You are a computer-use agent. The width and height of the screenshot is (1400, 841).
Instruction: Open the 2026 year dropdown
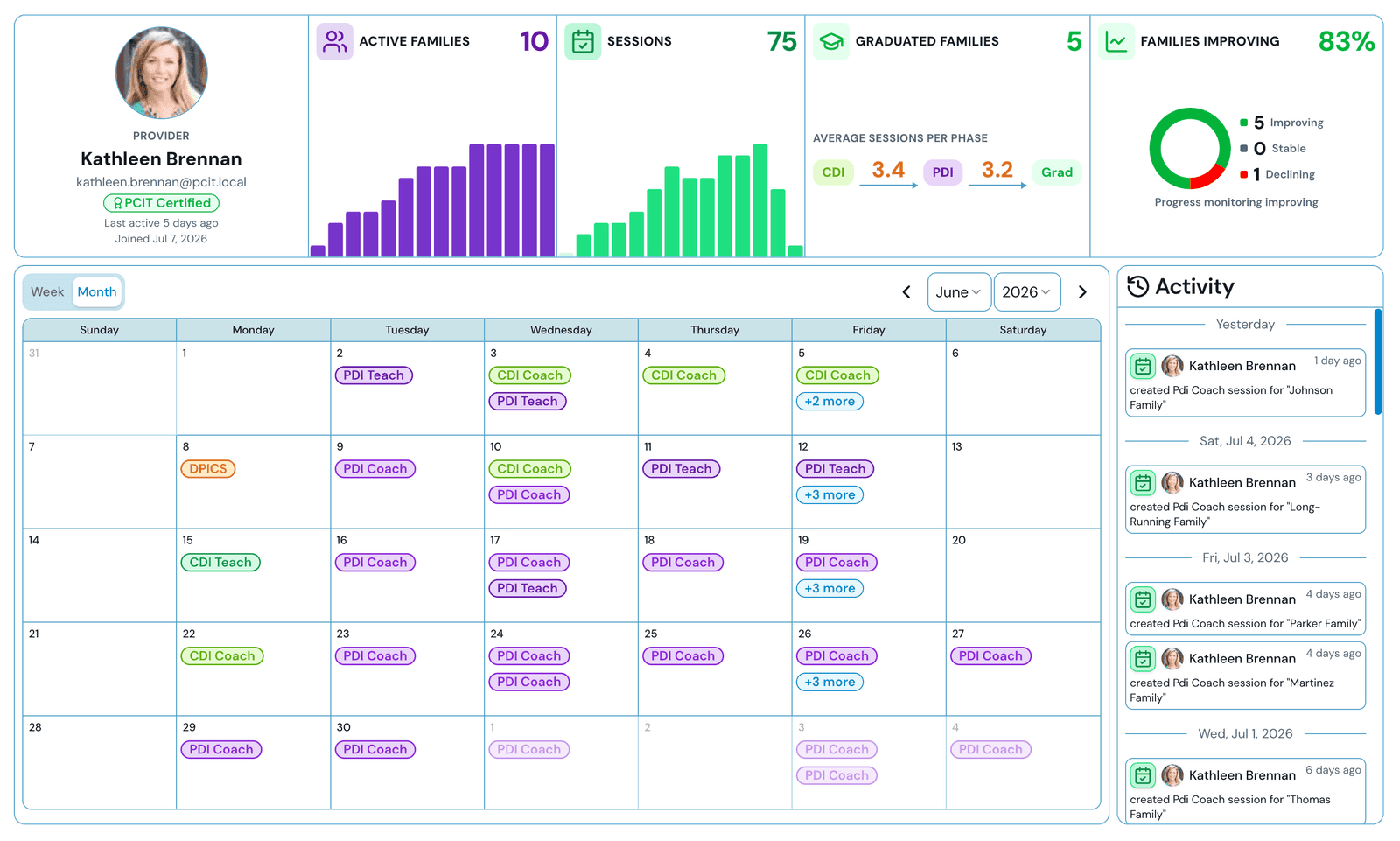pyautogui.click(x=1027, y=292)
